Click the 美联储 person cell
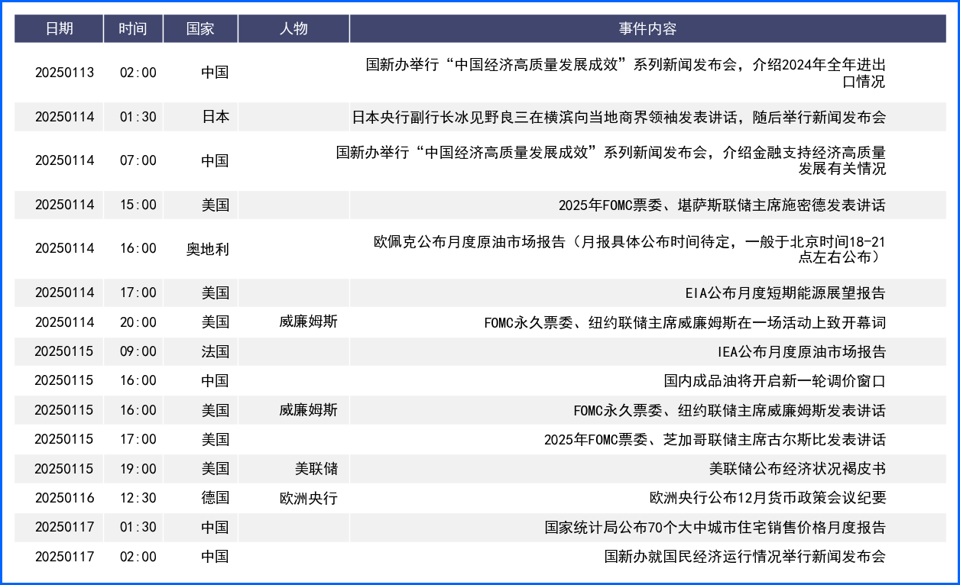The image size is (960, 585). (316, 469)
